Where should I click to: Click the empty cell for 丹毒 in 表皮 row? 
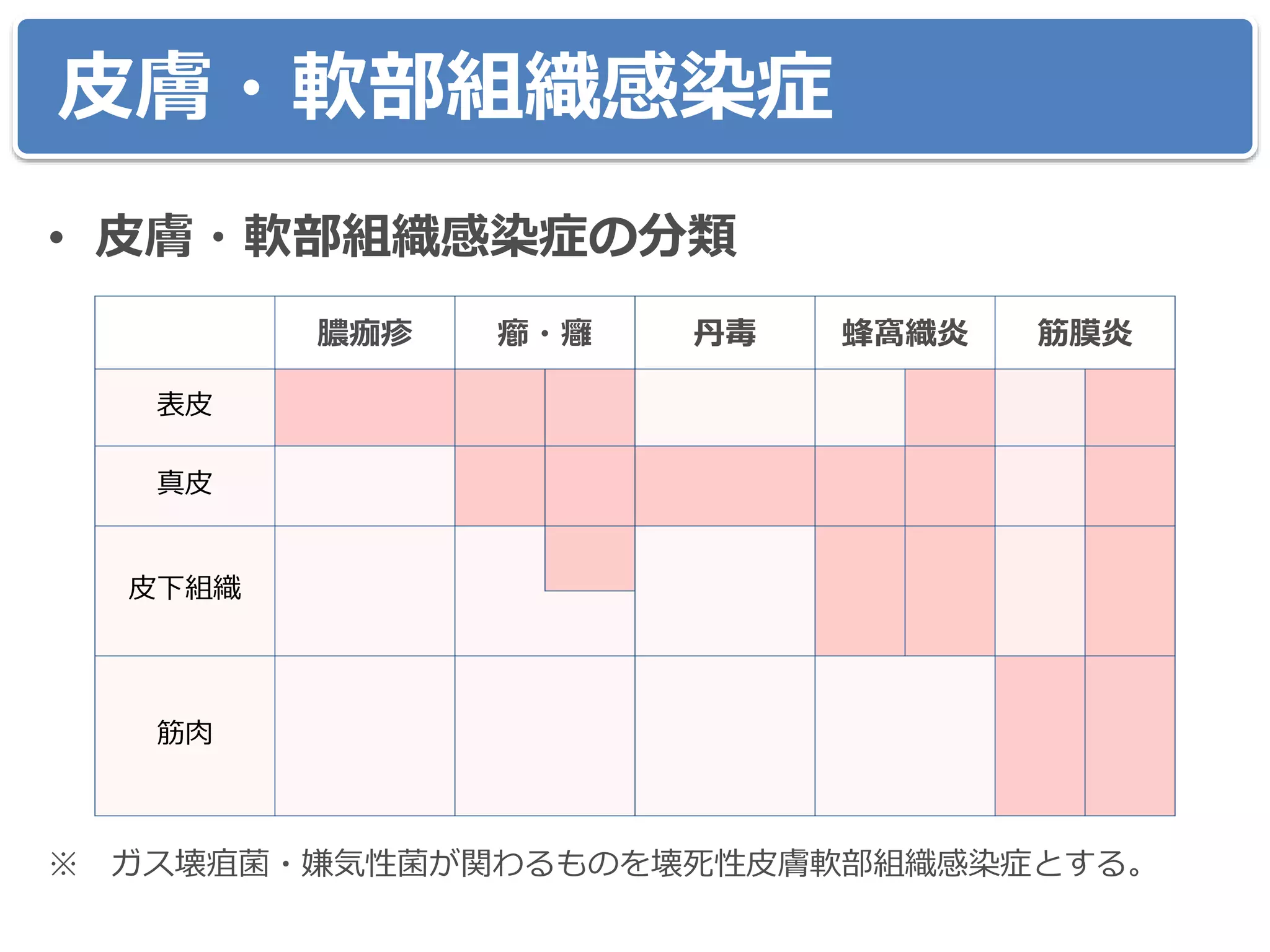[x=725, y=408]
